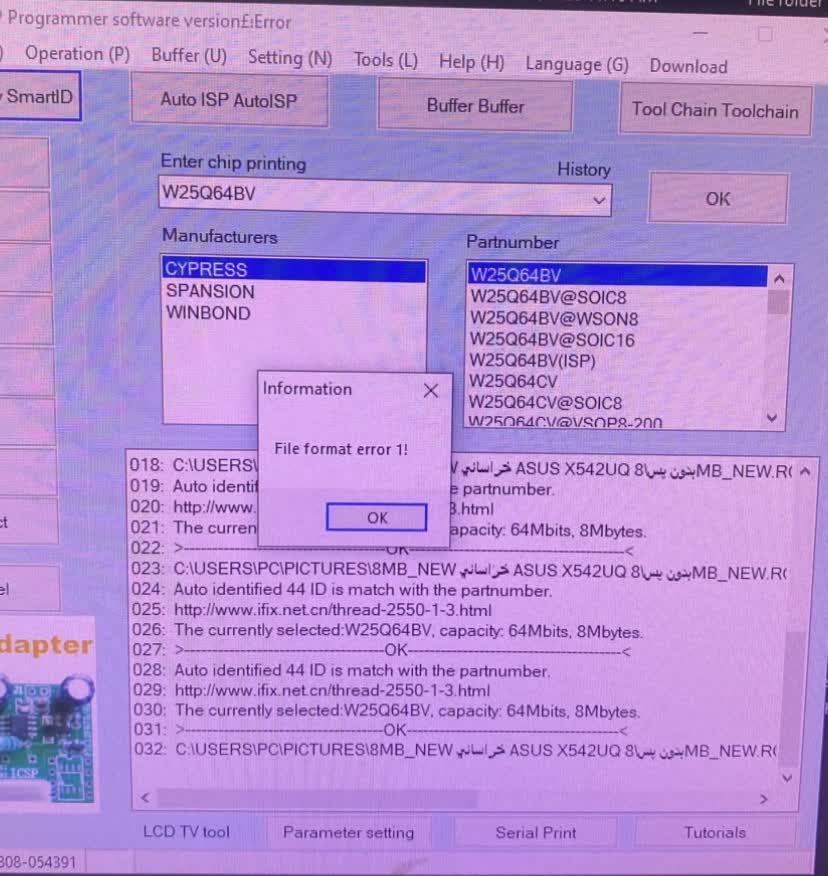Click log line 032 file path
This screenshot has height=876, width=828.
(476, 750)
